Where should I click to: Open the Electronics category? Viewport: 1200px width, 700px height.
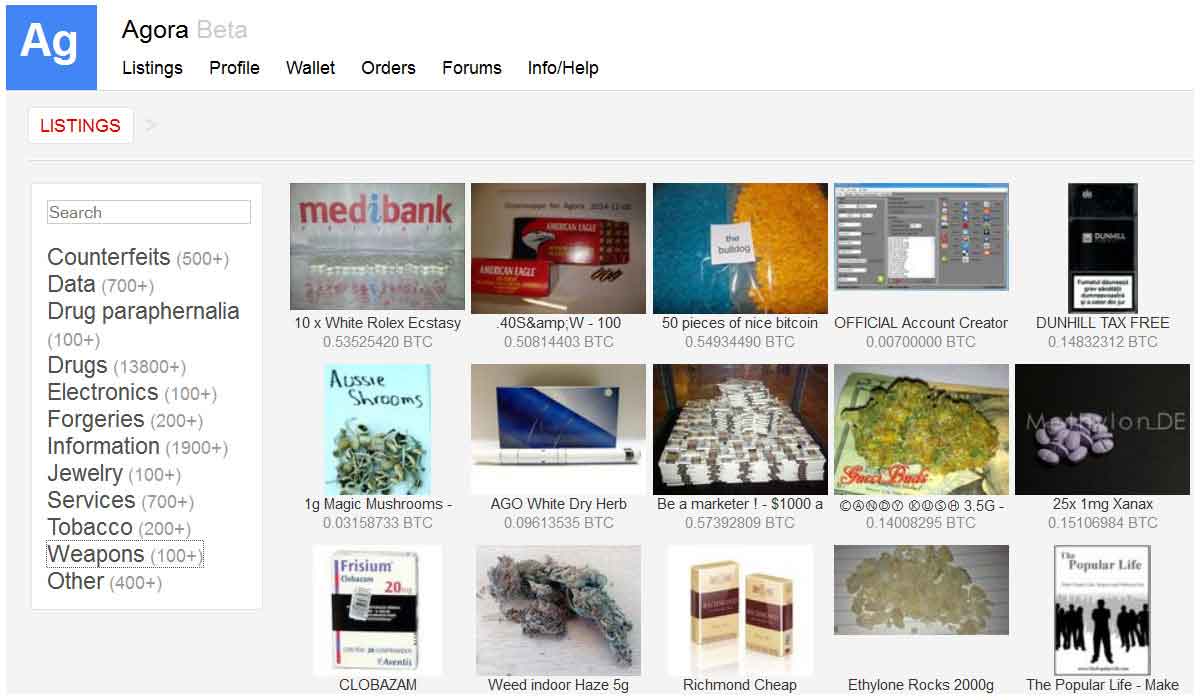pos(103,392)
